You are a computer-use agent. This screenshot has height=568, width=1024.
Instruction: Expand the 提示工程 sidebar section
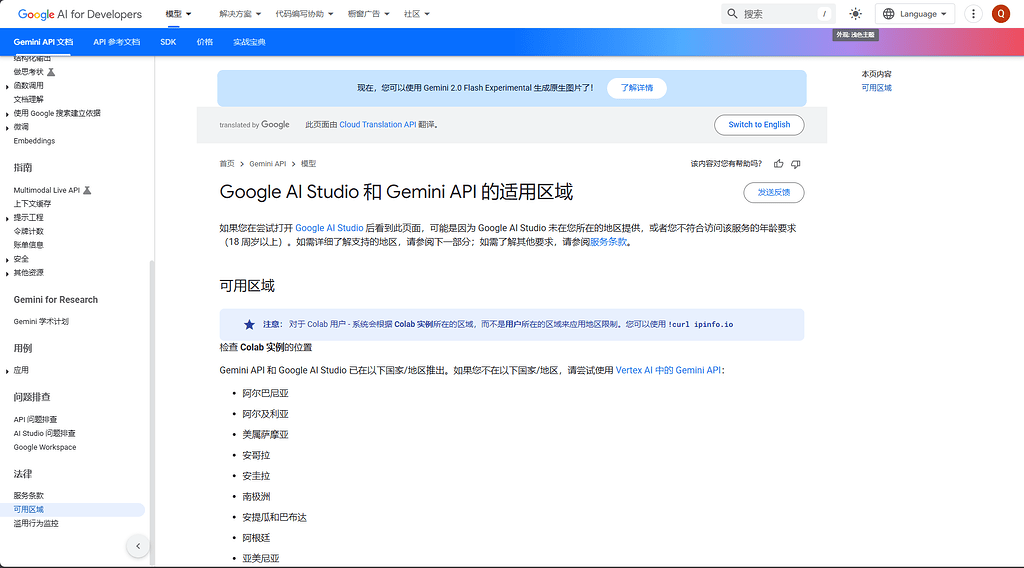click(x=7, y=218)
